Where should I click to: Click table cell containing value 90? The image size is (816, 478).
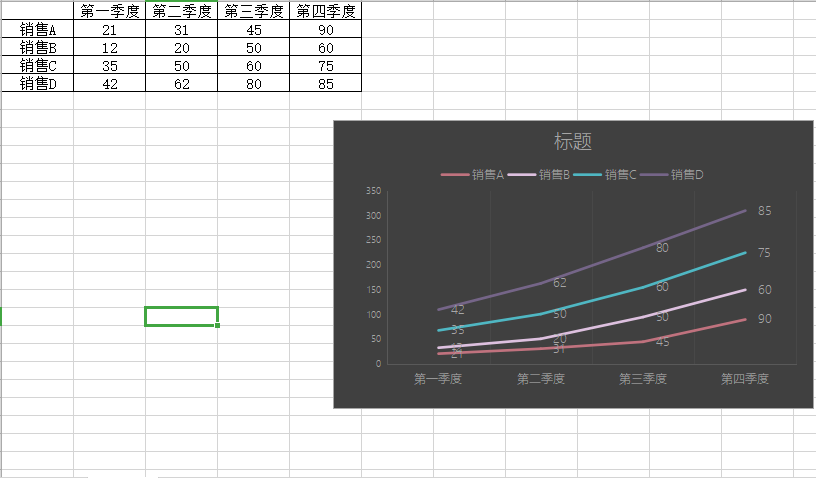(326, 30)
